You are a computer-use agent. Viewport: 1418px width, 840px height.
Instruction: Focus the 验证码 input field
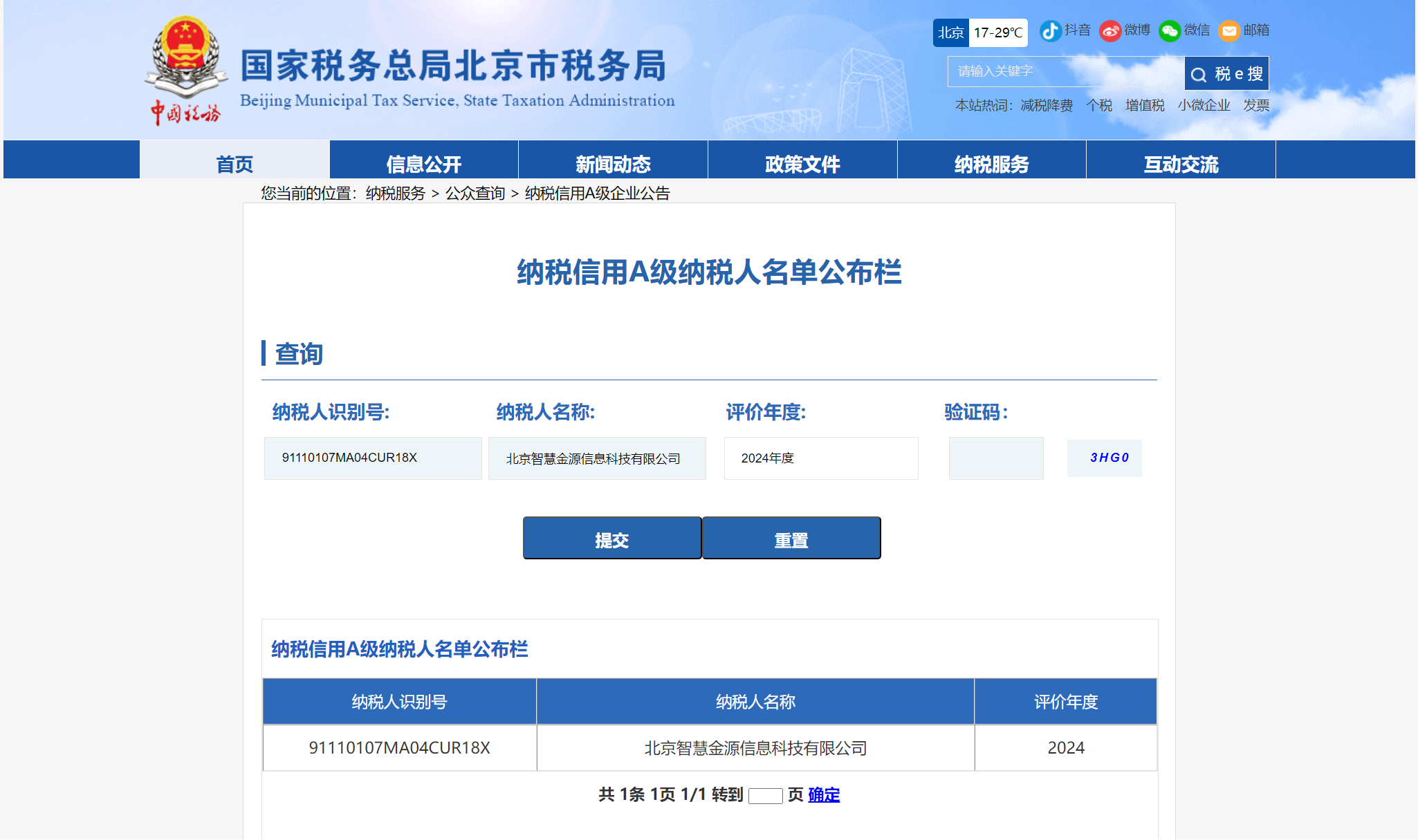tap(995, 458)
